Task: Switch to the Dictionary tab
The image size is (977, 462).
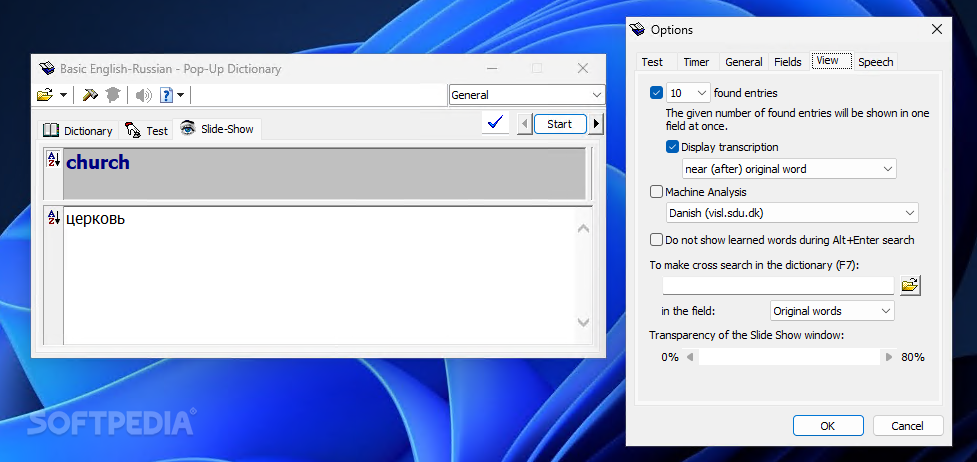Action: pos(78,130)
